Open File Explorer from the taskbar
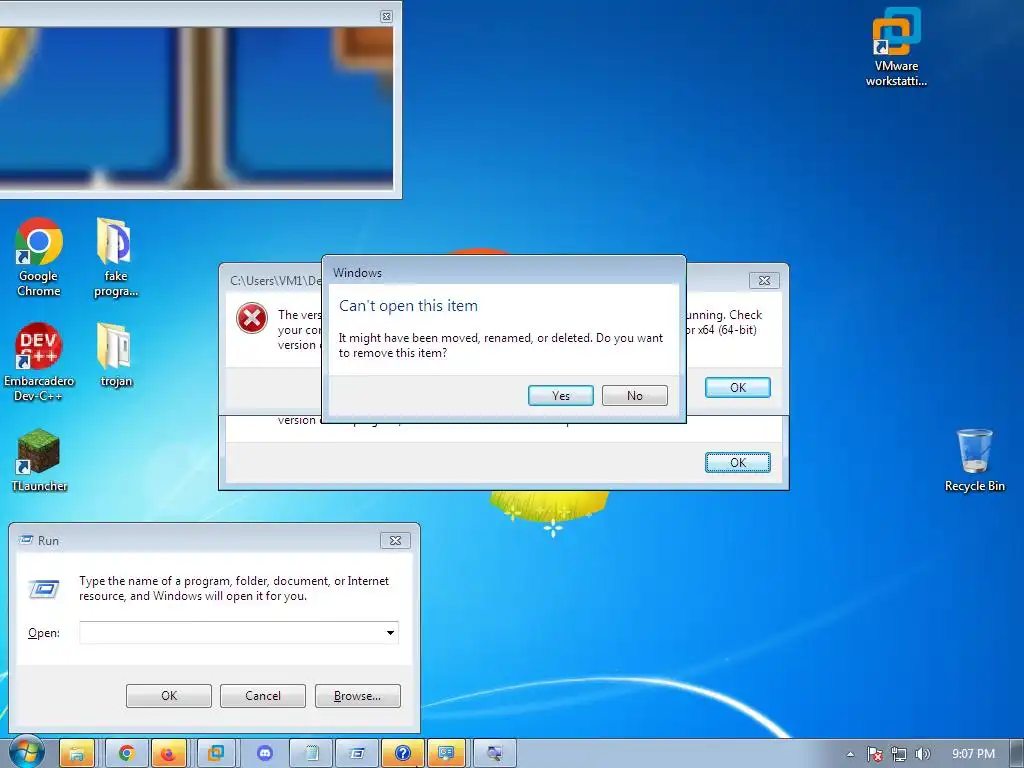The height and width of the screenshot is (768, 1024). pos(76,753)
